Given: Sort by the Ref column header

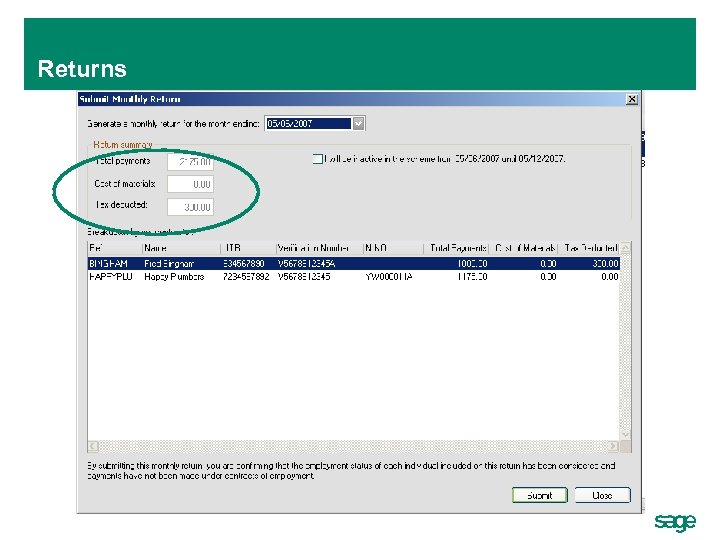Looking at the screenshot, I should coord(115,248).
